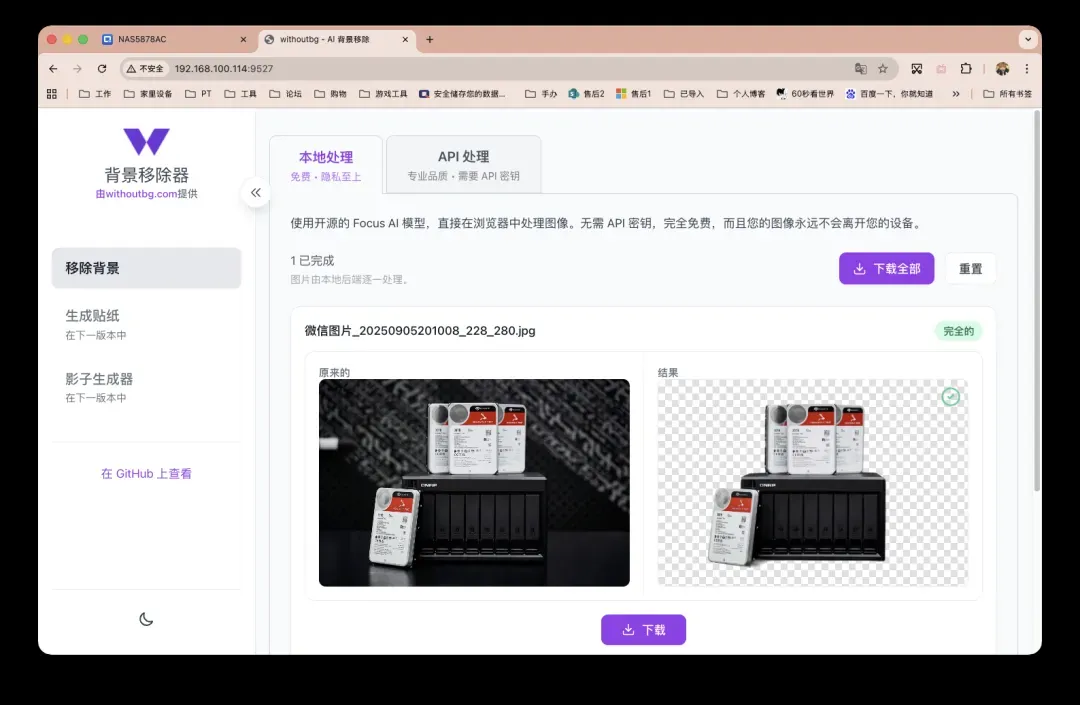Open the Chrome three-dot menu
This screenshot has width=1080, height=705.
[1027, 69]
